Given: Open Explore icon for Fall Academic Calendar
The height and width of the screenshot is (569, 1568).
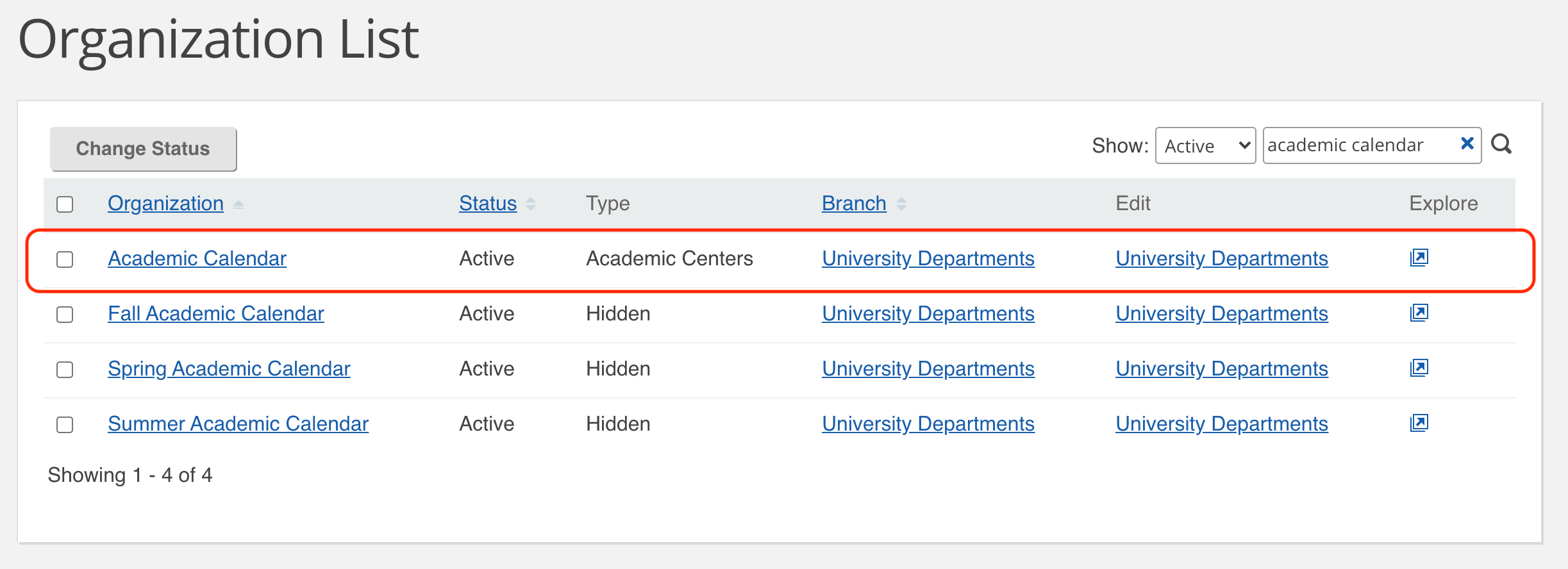Looking at the screenshot, I should [x=1419, y=313].
